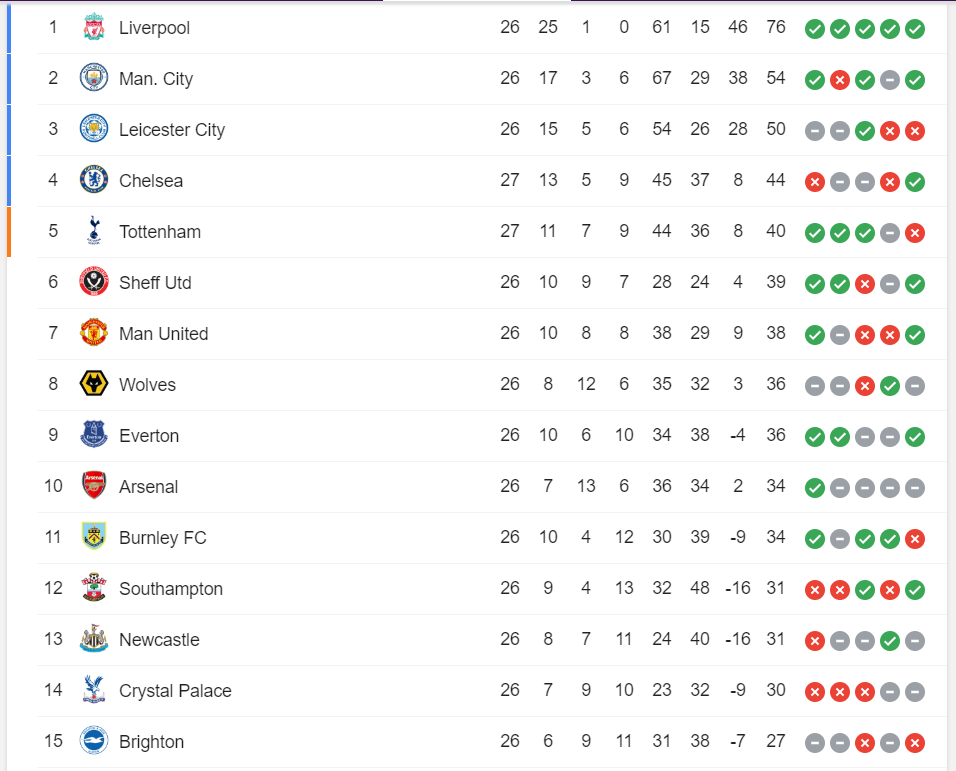956x771 pixels.
Task: Click the Man. City club crest
Action: [94, 77]
